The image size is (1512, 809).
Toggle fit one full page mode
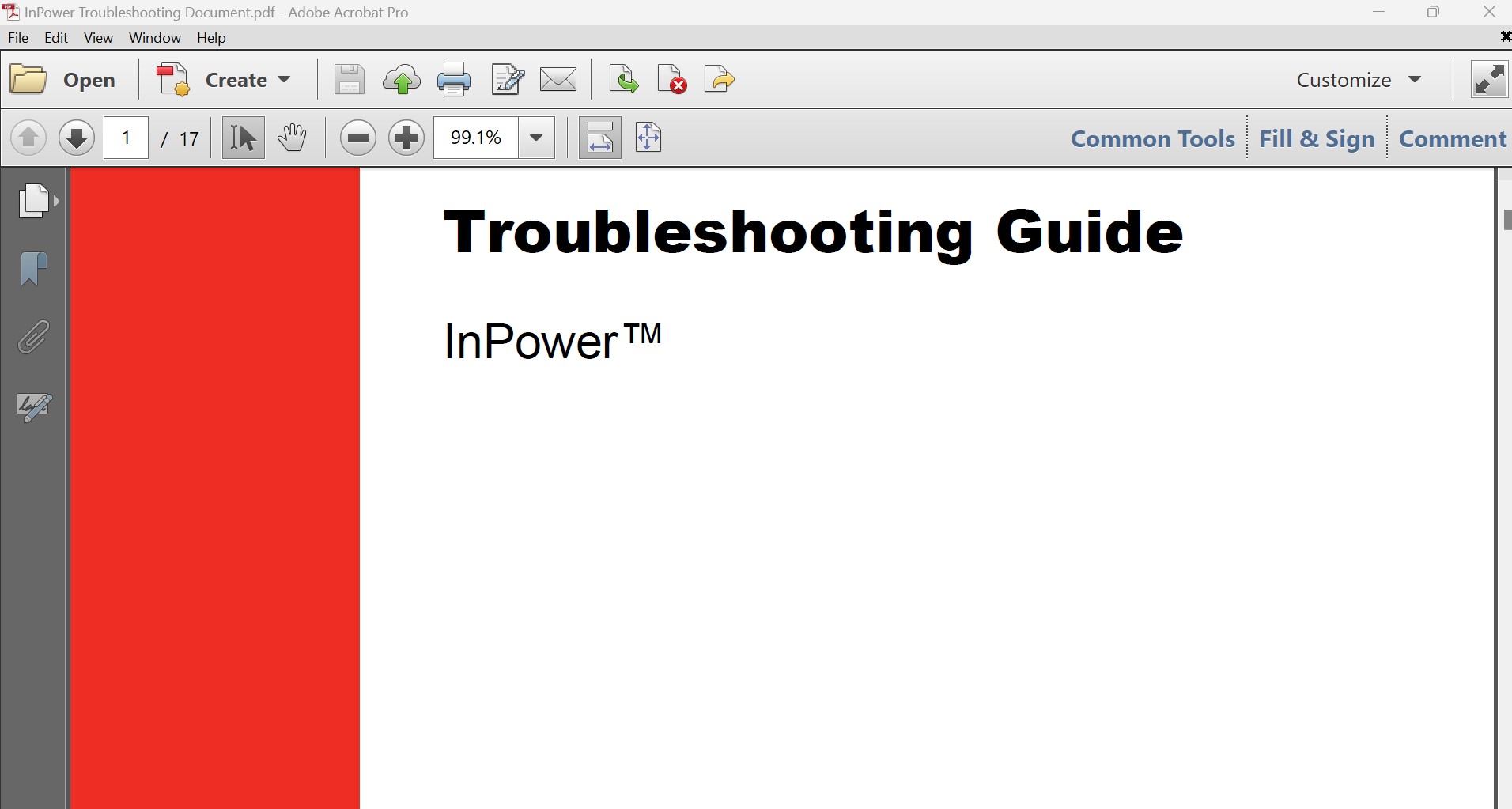click(x=648, y=138)
